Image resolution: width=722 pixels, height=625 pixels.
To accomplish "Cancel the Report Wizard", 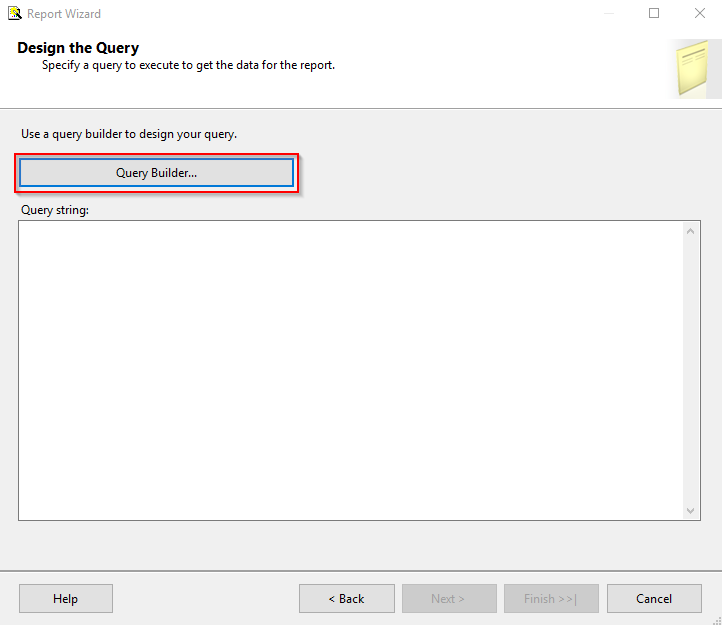I will pos(654,598).
